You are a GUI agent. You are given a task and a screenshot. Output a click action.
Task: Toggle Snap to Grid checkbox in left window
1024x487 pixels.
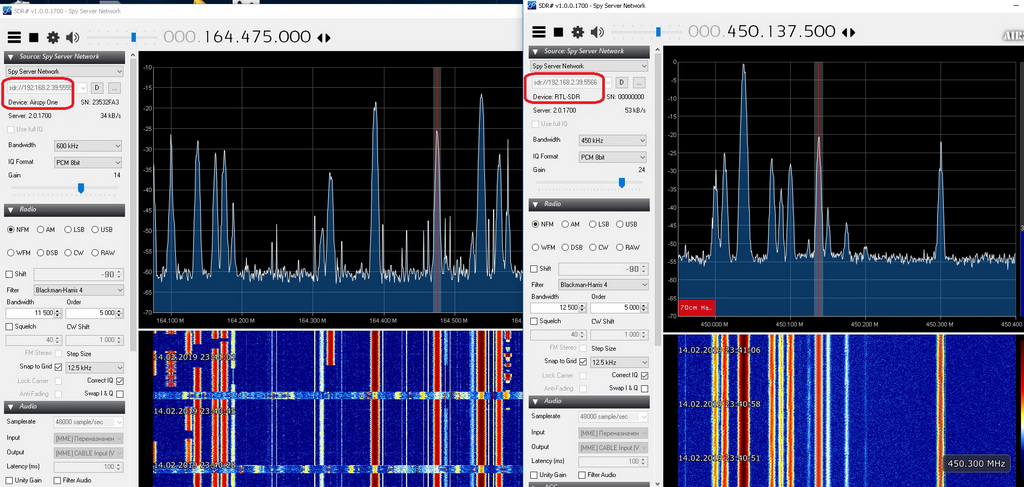[x=59, y=368]
